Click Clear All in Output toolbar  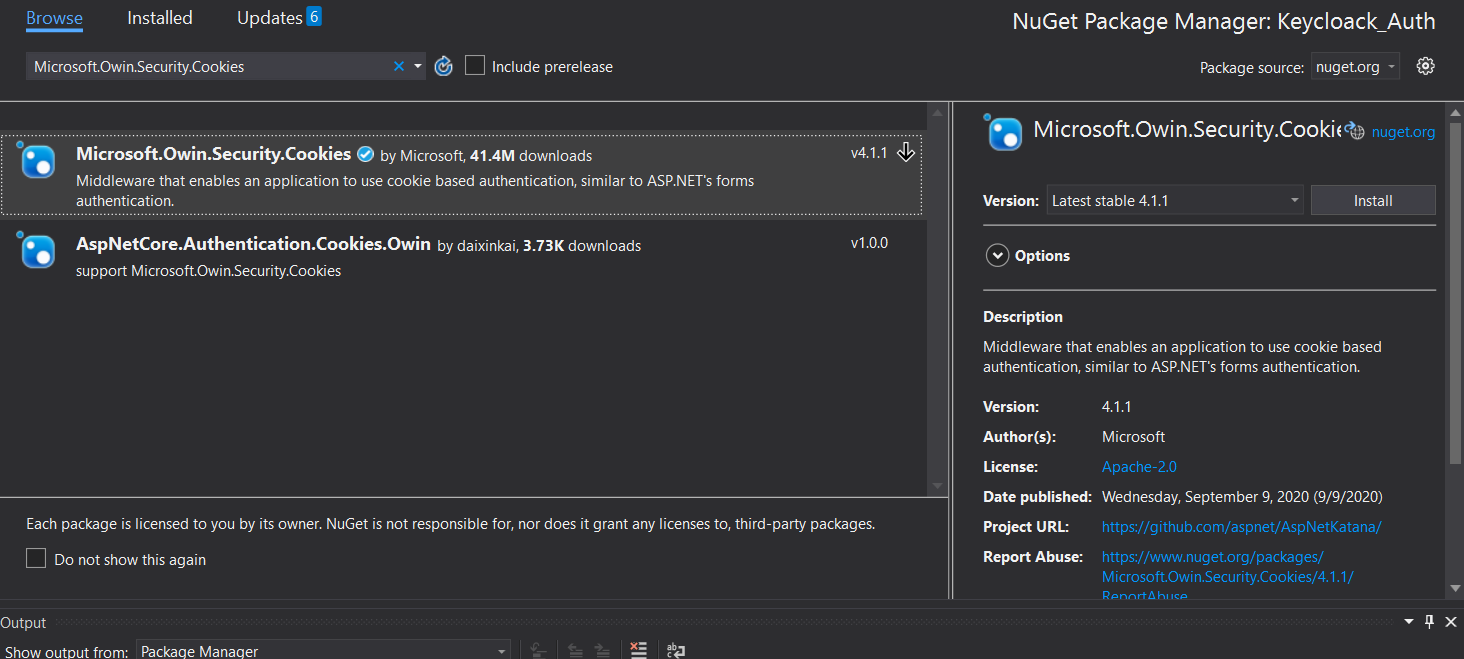tap(639, 650)
